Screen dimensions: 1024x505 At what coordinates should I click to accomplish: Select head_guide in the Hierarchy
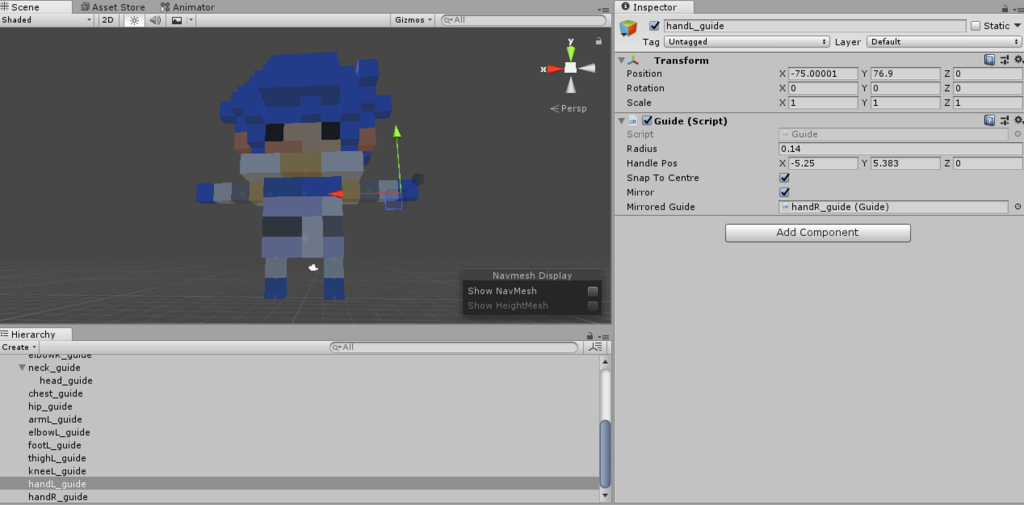(66, 381)
